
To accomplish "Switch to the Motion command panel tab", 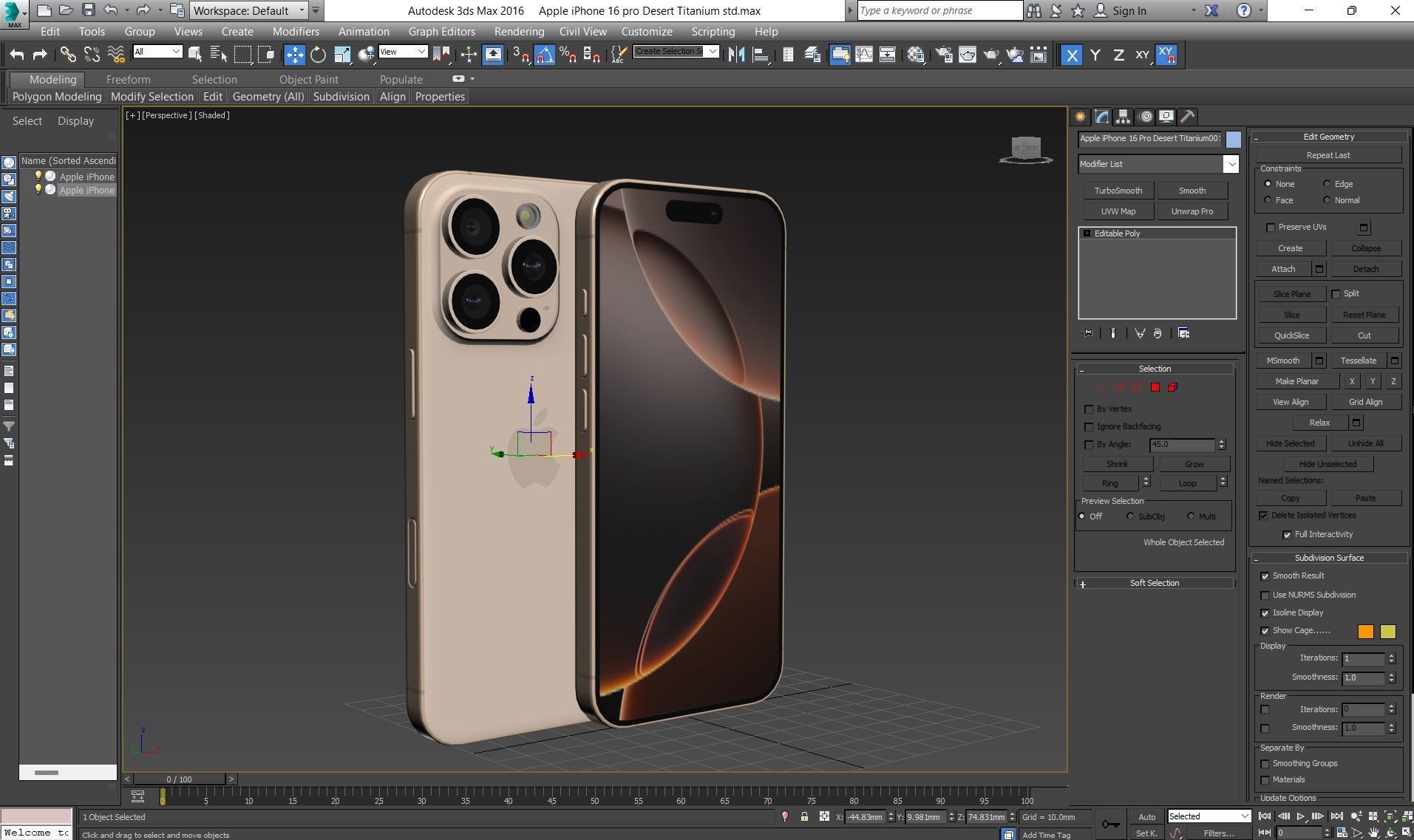I will pos(1145,117).
